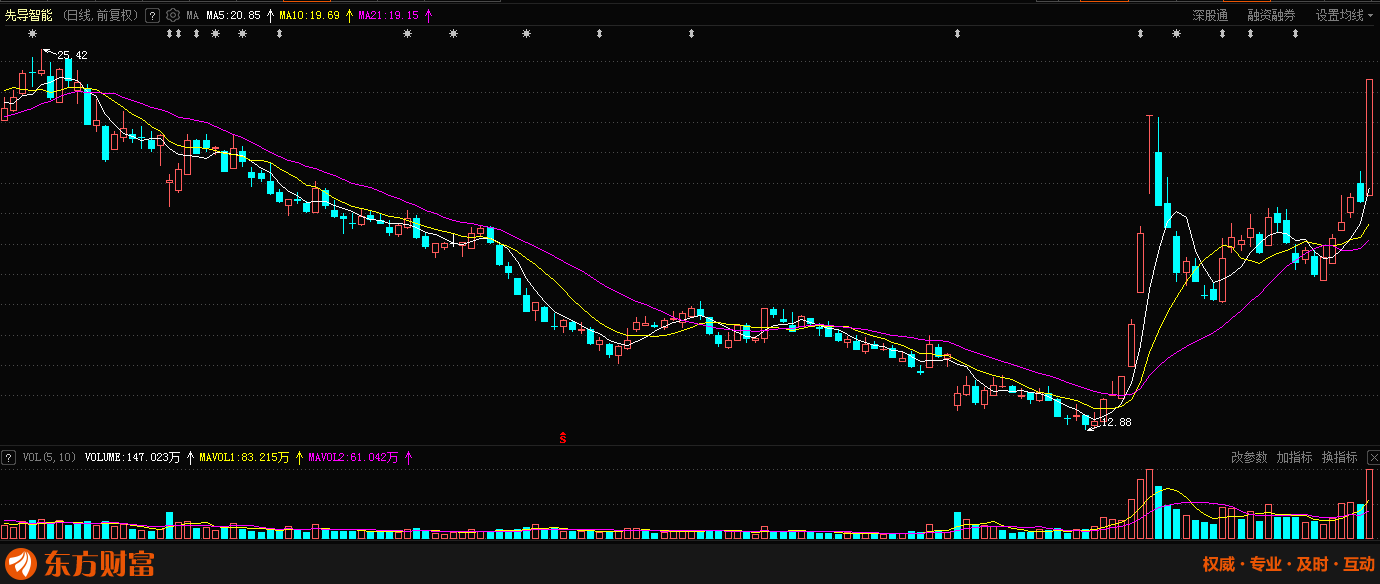Open the 日线,前复权 period selector
The image size is (1380, 584).
point(101,16)
